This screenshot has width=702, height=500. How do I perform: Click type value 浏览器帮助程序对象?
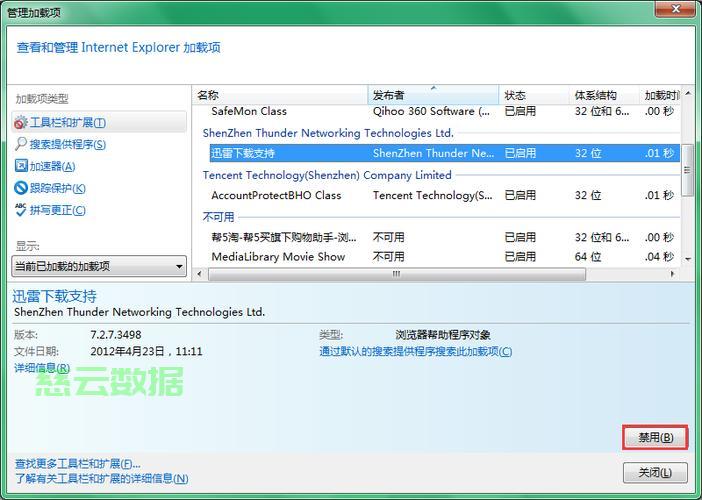[443, 335]
